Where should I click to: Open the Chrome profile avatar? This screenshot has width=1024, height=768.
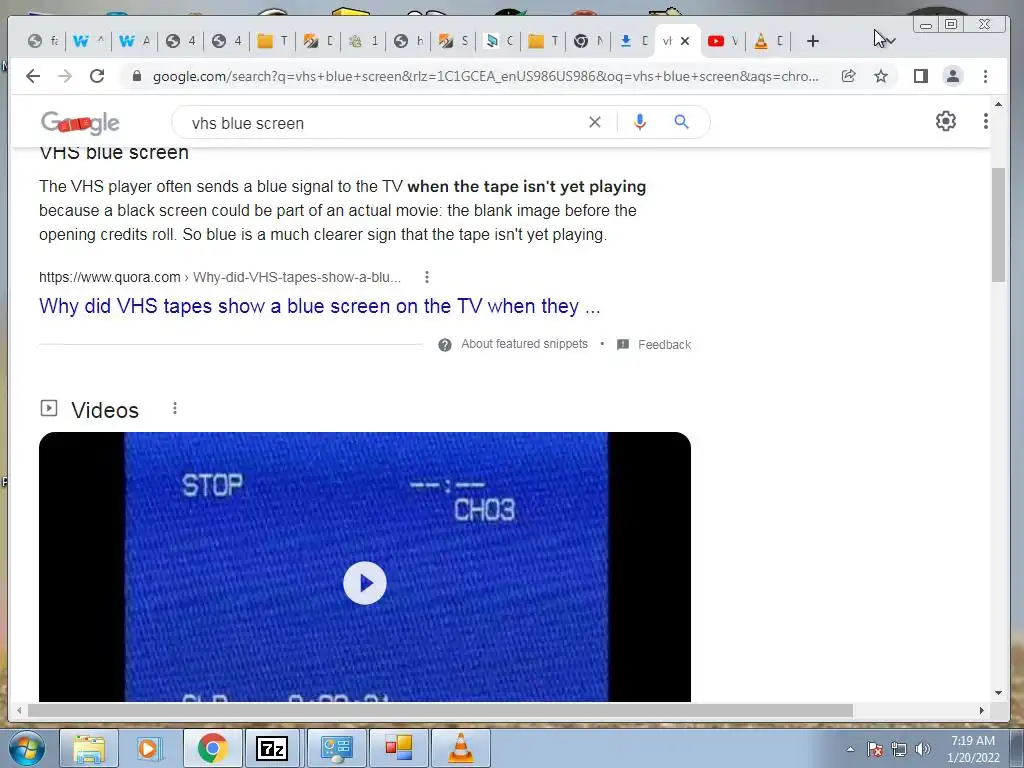pos(953,76)
